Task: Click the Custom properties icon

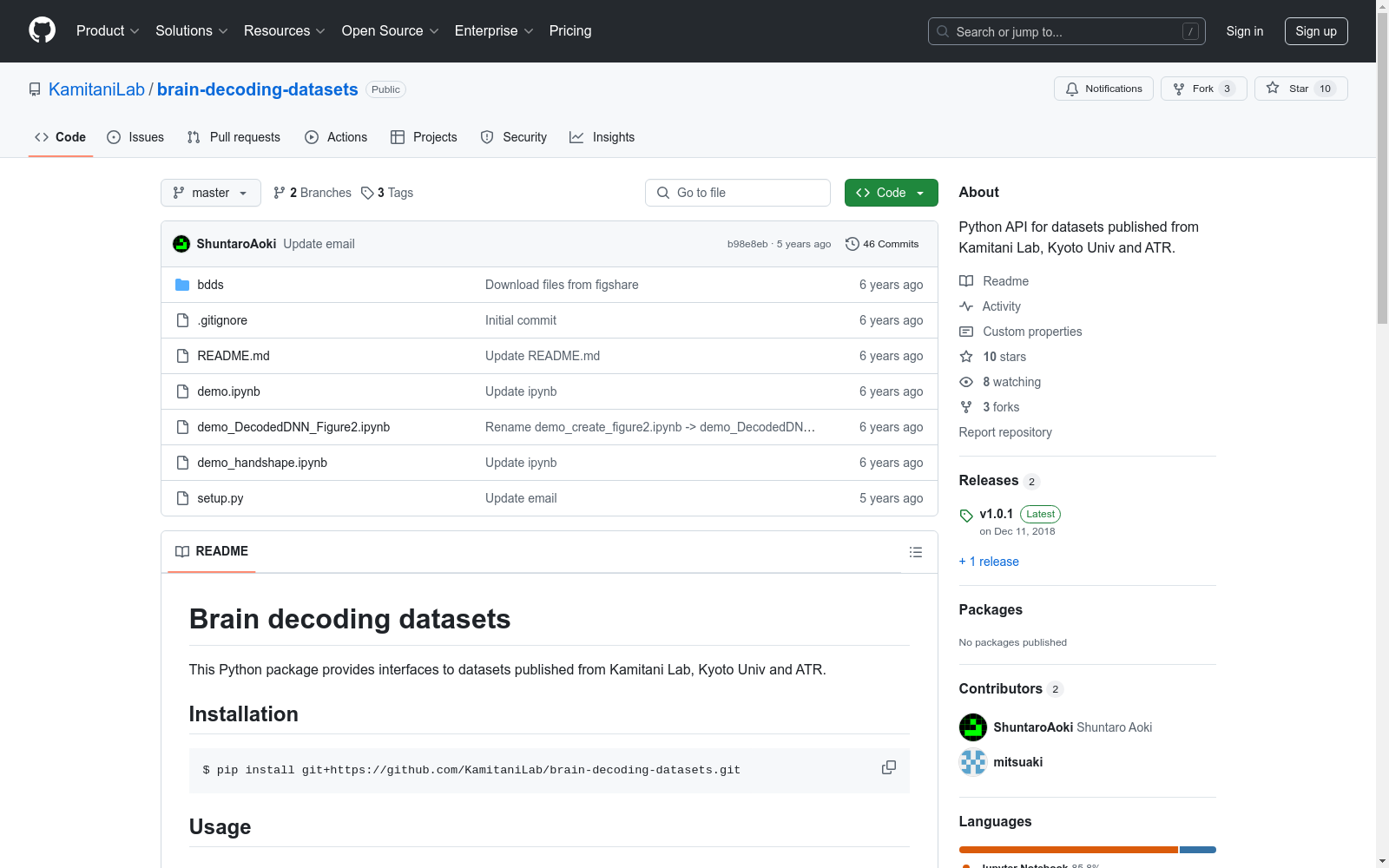Action: [x=966, y=332]
